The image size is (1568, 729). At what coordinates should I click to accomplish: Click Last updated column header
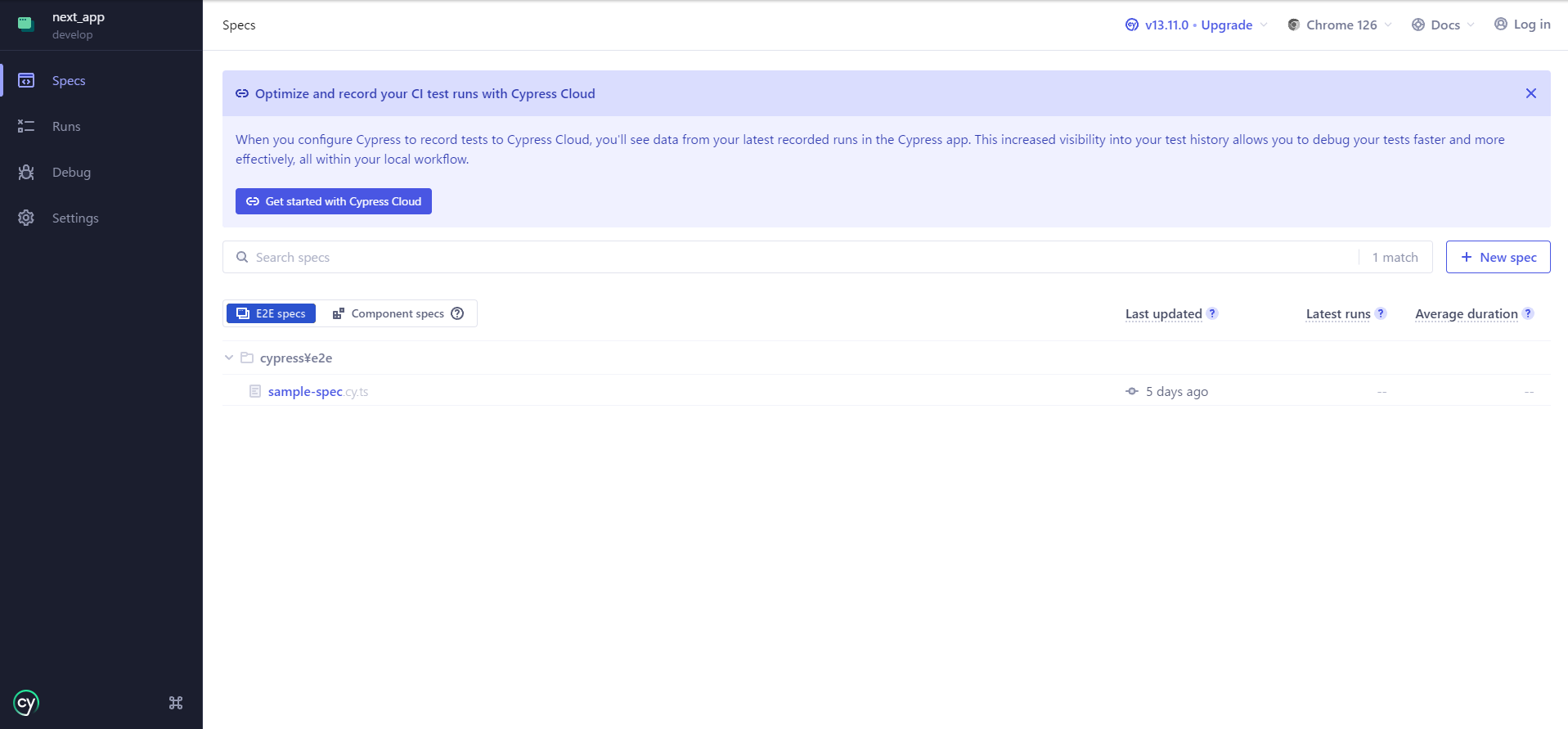click(1164, 313)
